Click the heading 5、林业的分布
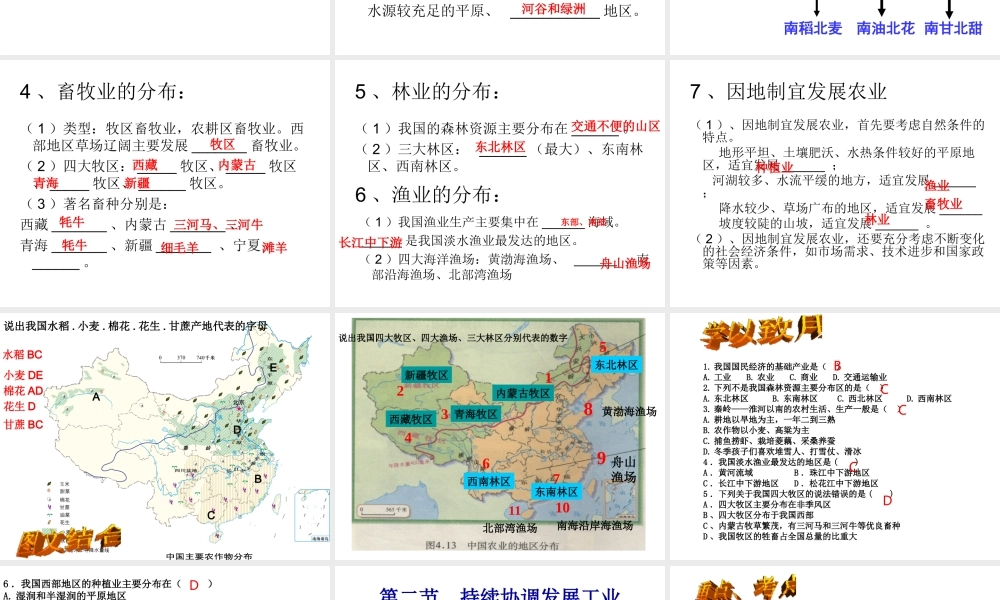This screenshot has width=1000, height=600. pos(427,92)
